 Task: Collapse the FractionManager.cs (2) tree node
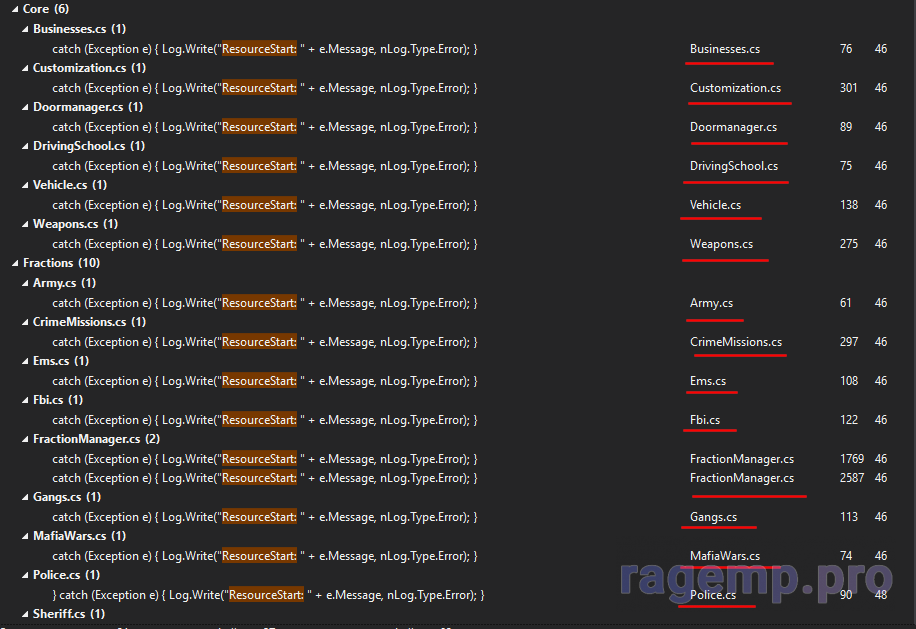25,439
